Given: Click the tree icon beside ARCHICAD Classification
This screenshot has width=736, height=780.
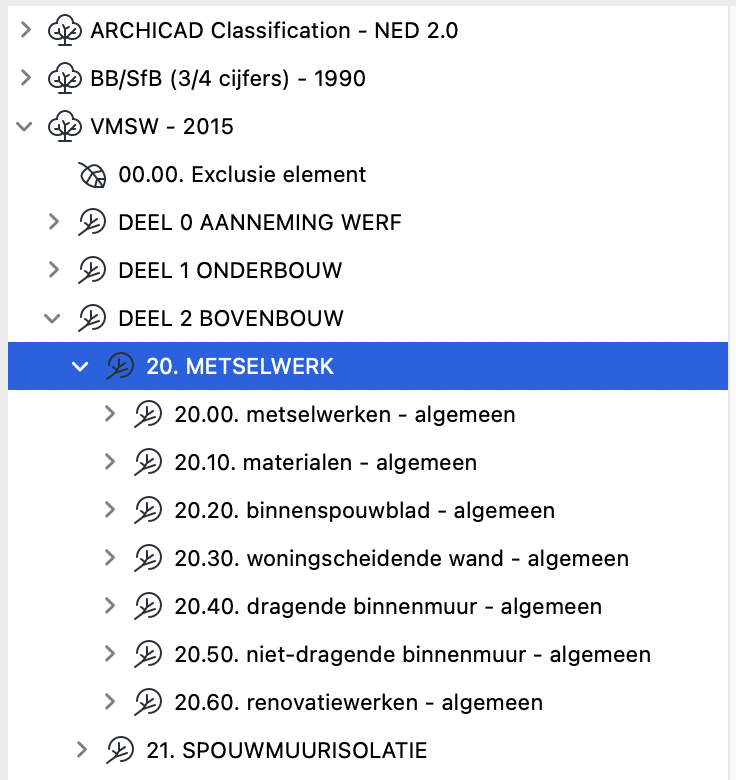Looking at the screenshot, I should 65,31.
